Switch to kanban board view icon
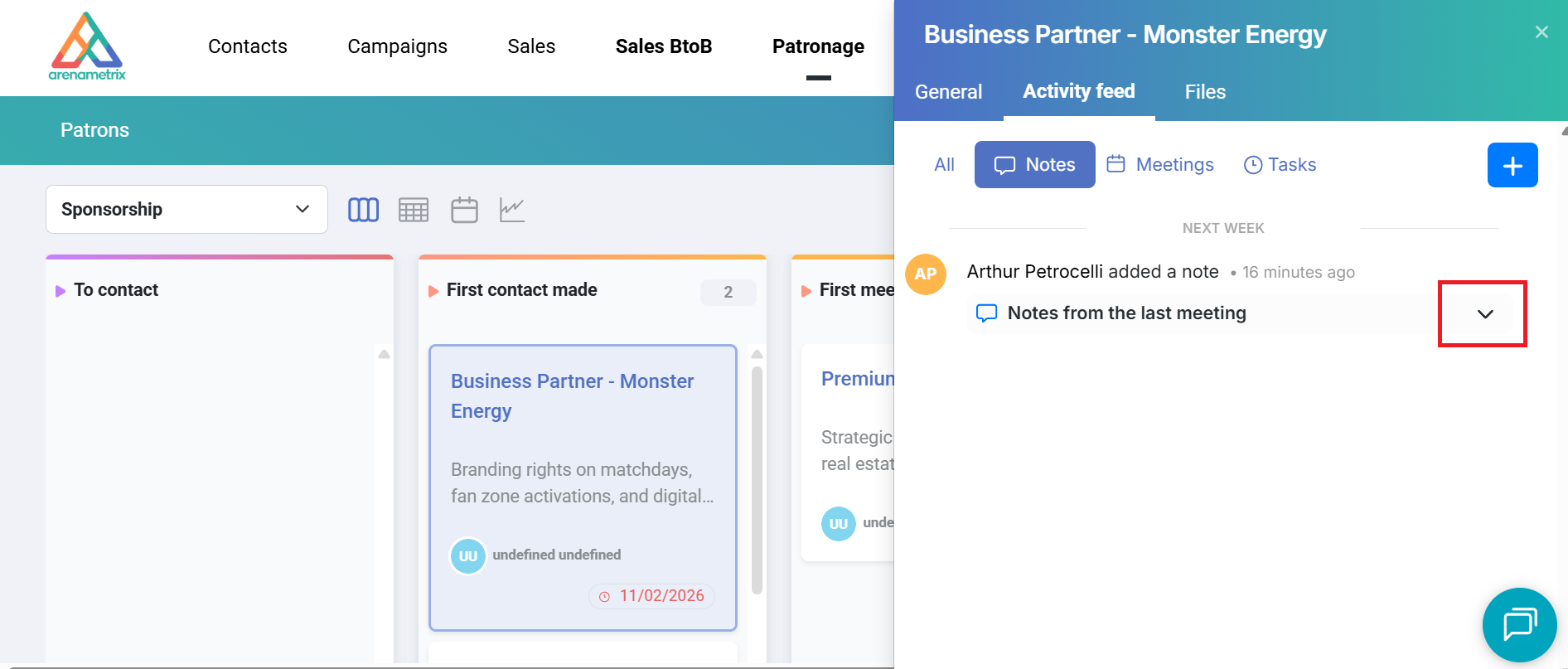This screenshot has width=1568, height=669. (x=363, y=210)
